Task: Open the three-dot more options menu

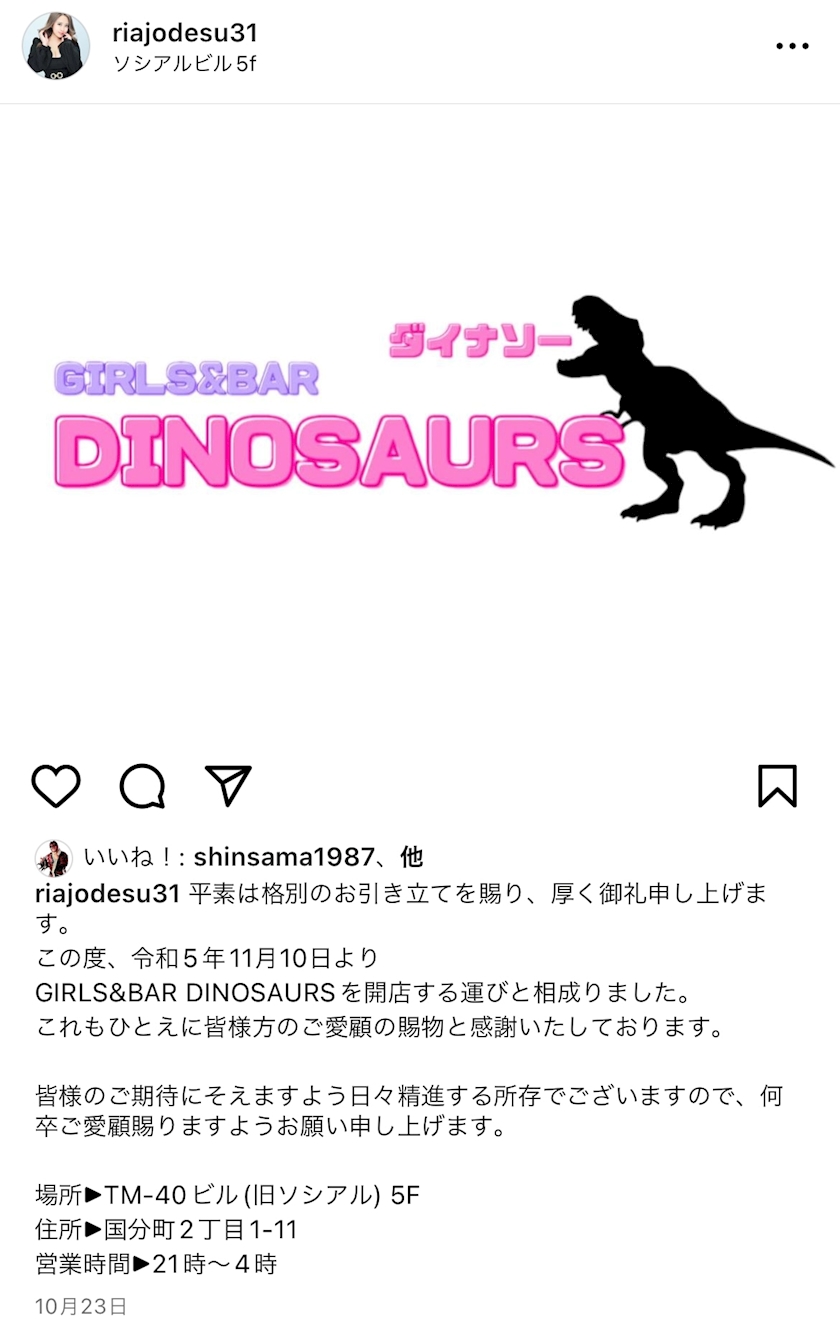Action: point(792,46)
